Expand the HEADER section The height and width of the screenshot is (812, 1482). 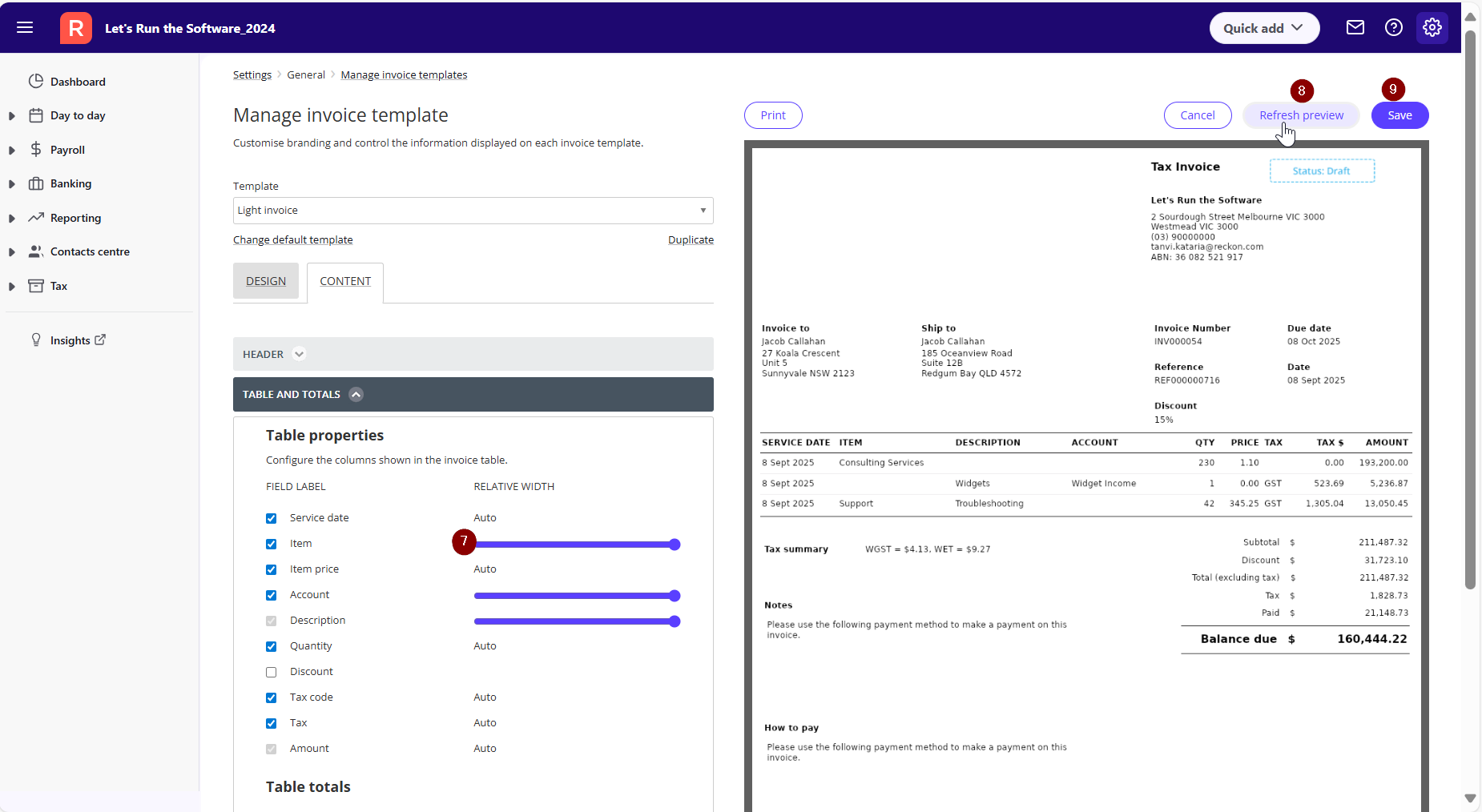point(473,354)
